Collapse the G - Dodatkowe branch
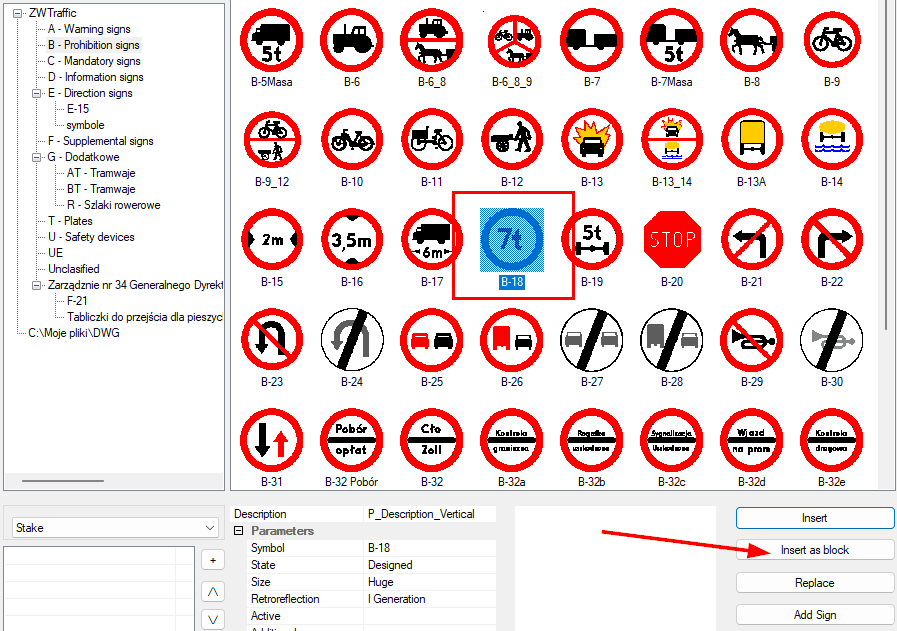Image resolution: width=897 pixels, height=631 pixels. (x=37, y=157)
